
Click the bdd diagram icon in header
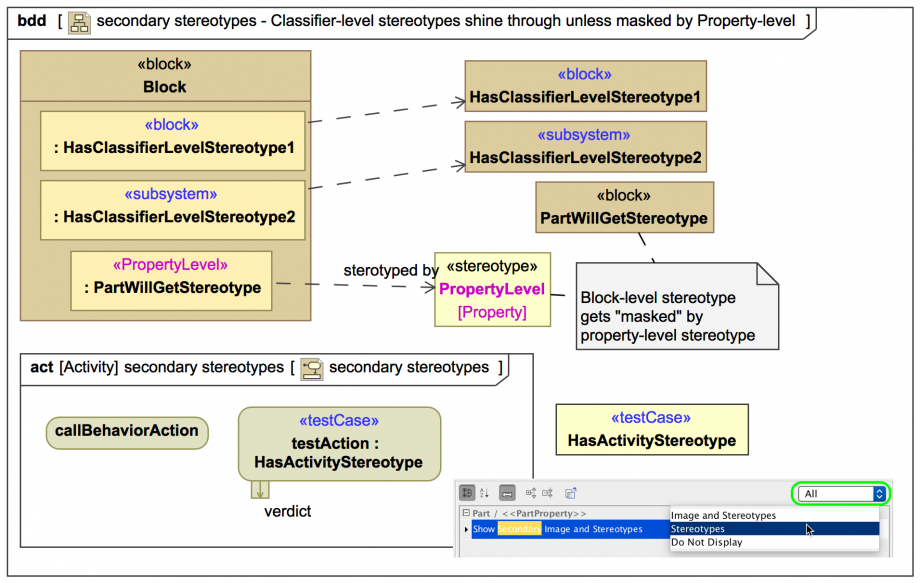[79, 22]
